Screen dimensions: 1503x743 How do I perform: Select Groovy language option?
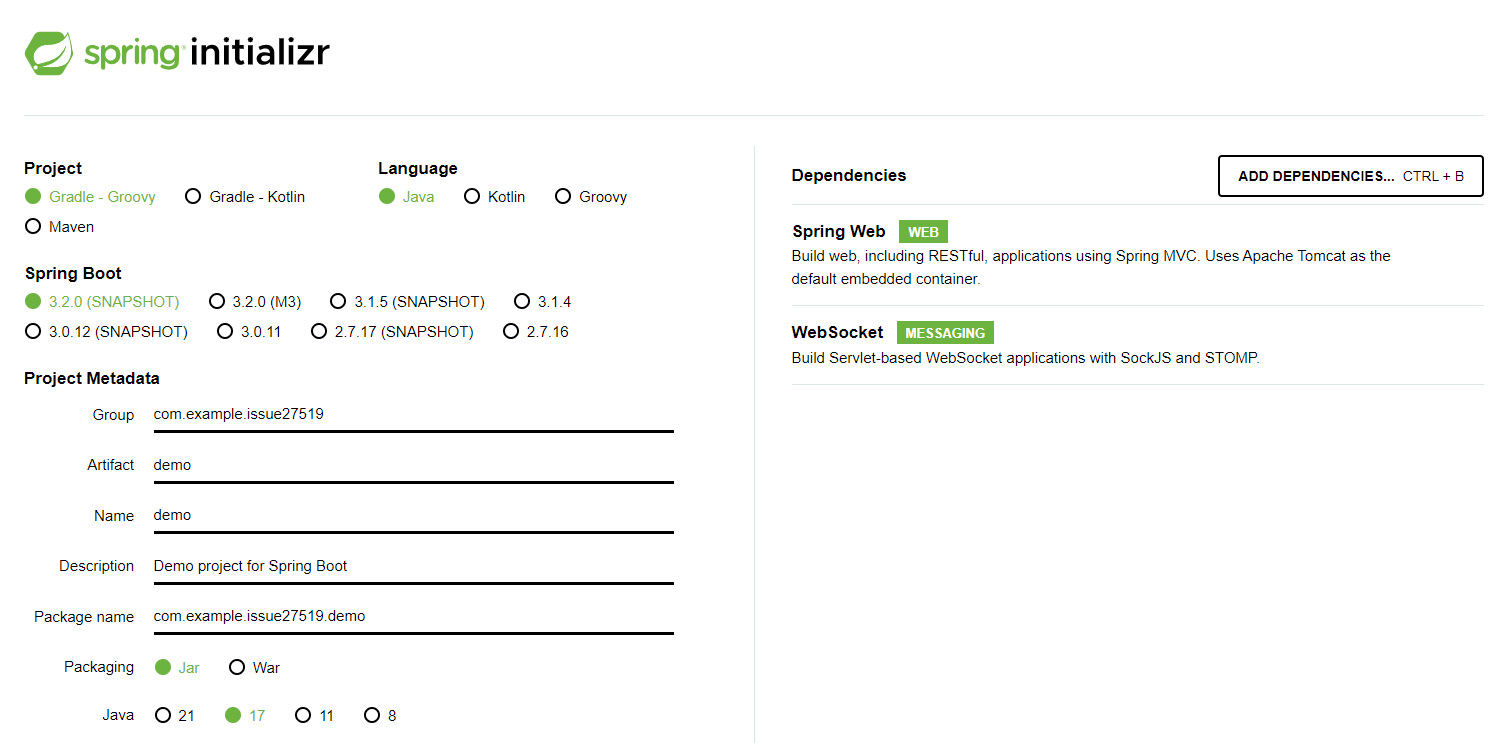[591, 197]
